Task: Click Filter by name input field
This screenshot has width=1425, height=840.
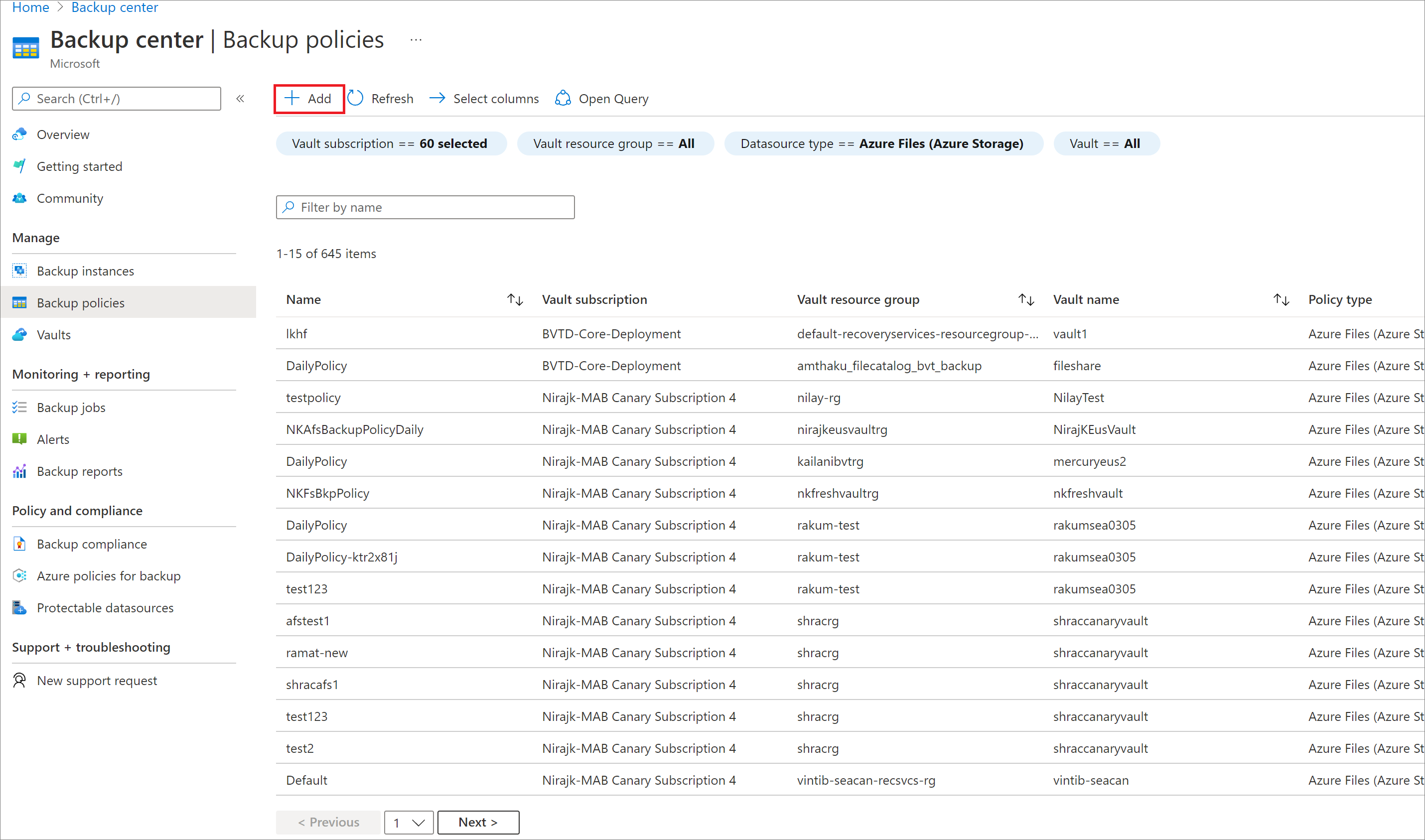Action: [426, 207]
